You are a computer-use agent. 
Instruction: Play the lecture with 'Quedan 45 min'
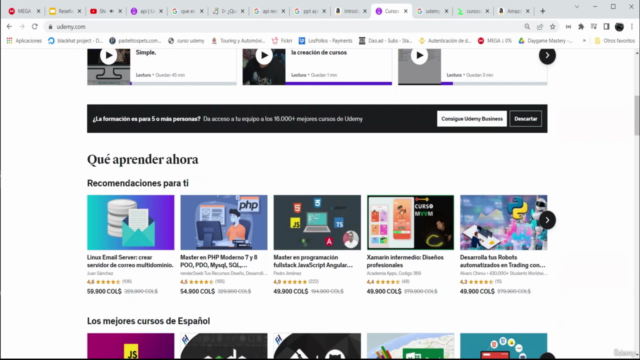(x=109, y=56)
